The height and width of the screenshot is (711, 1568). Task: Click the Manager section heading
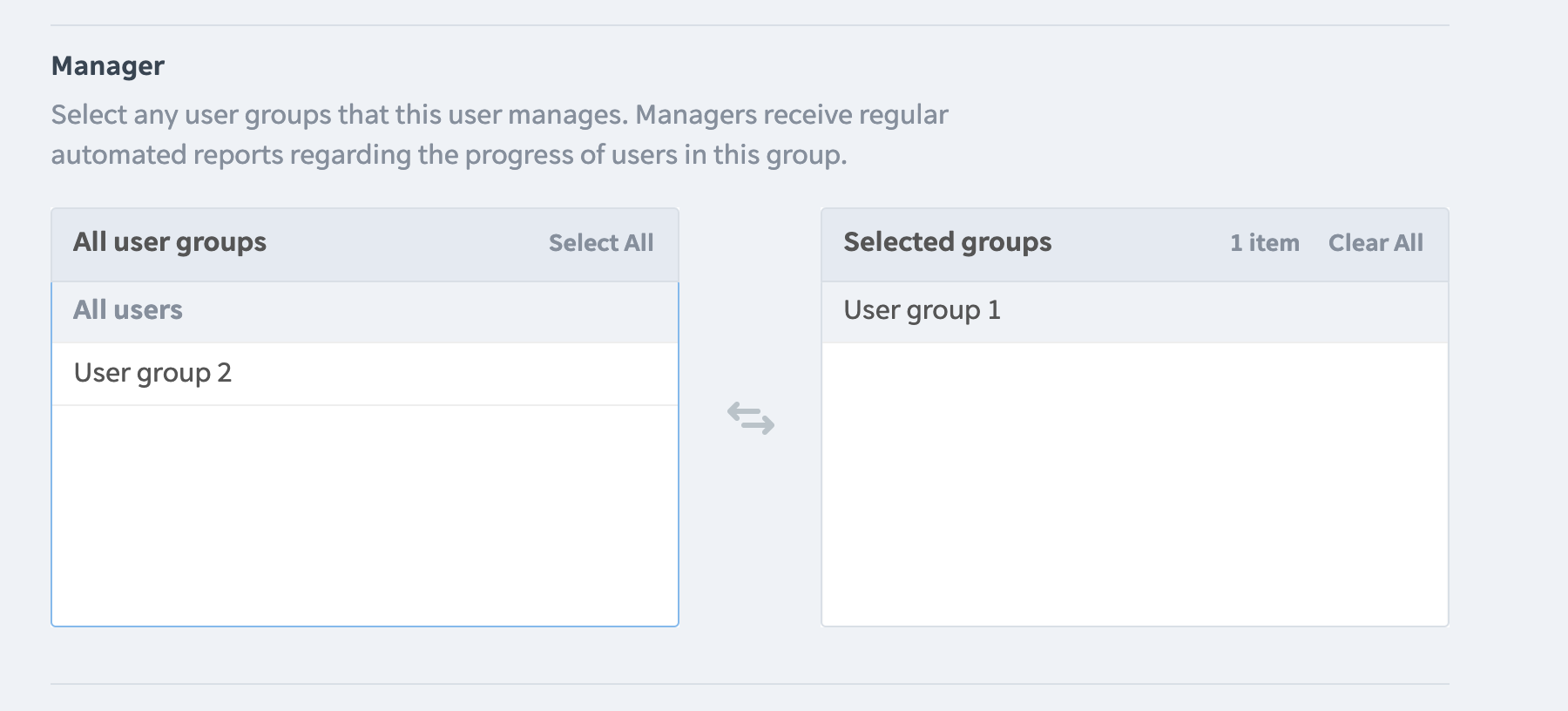point(108,66)
